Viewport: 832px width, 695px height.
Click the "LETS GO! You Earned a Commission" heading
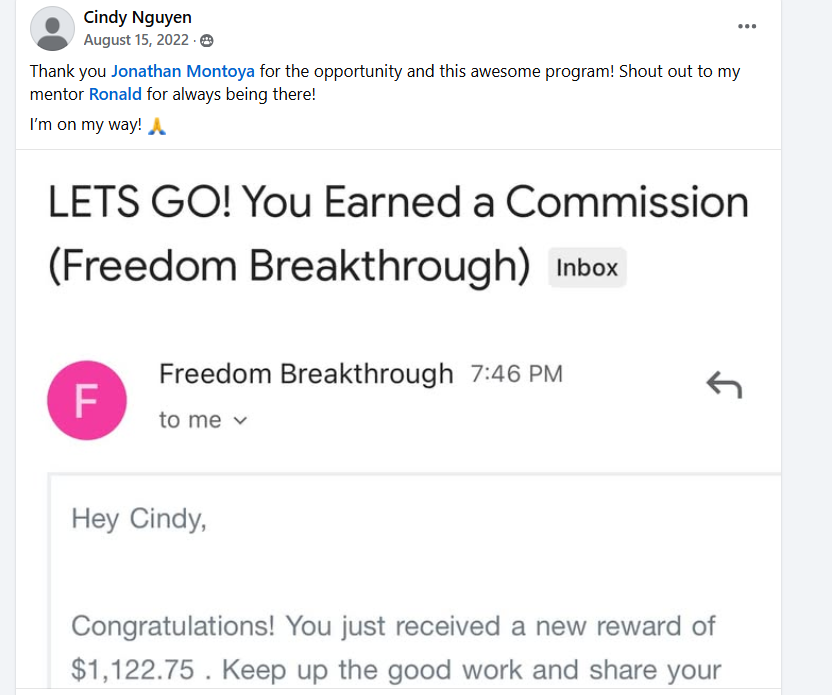[398, 203]
